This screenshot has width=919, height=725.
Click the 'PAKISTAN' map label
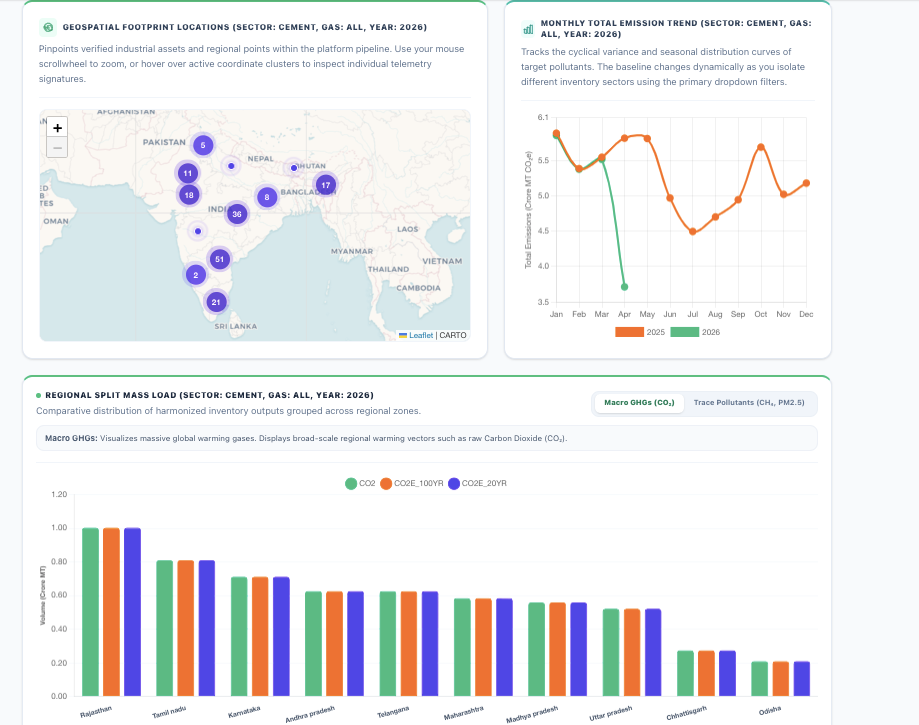tap(164, 142)
